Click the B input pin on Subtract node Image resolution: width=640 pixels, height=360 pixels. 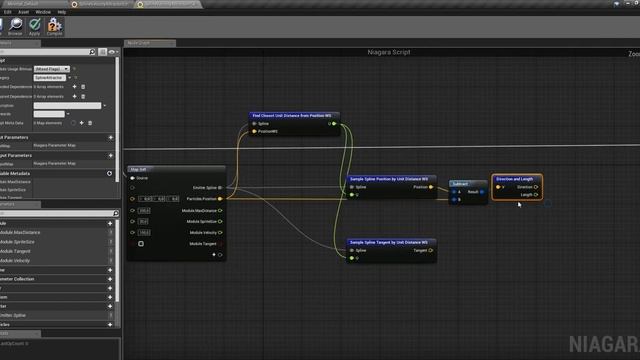click(454, 200)
